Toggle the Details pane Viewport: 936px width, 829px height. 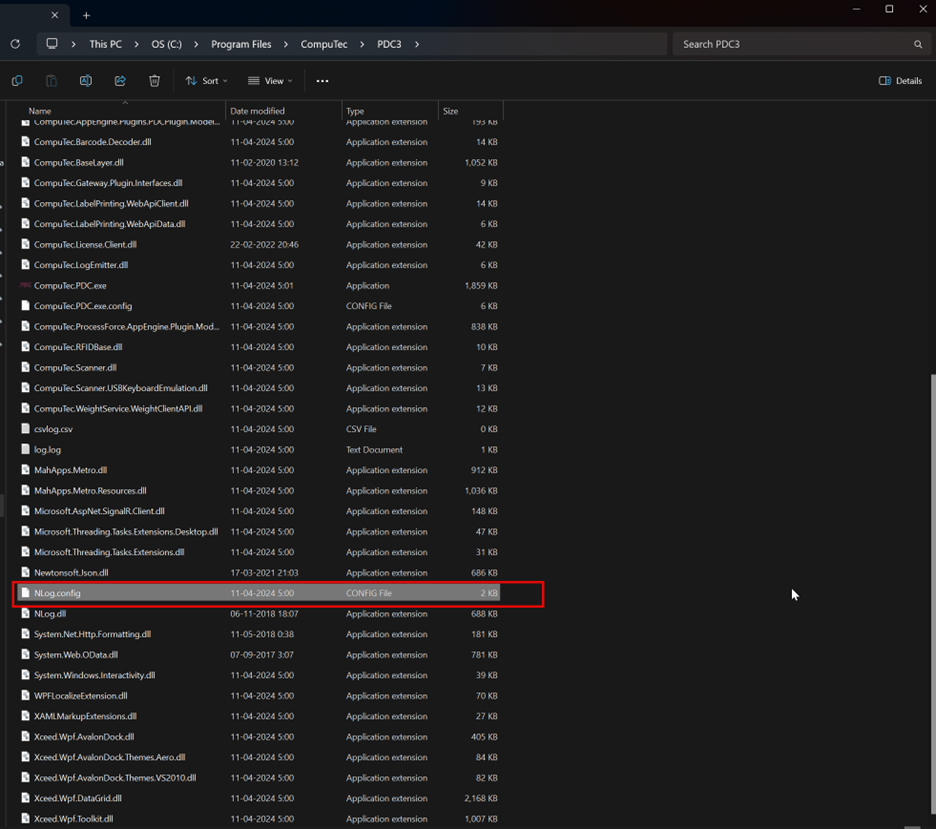[898, 80]
